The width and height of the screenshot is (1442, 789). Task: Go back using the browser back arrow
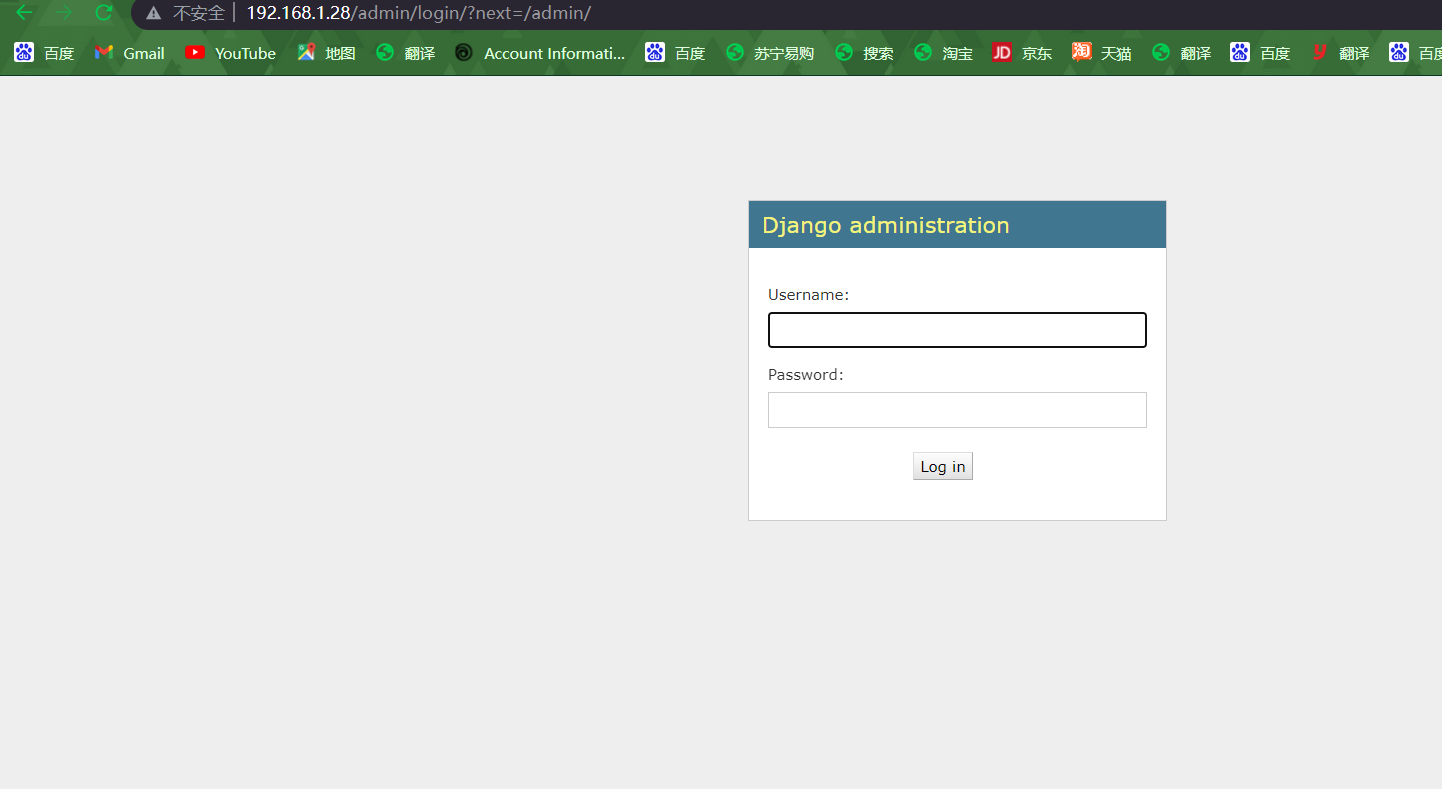pyautogui.click(x=24, y=13)
